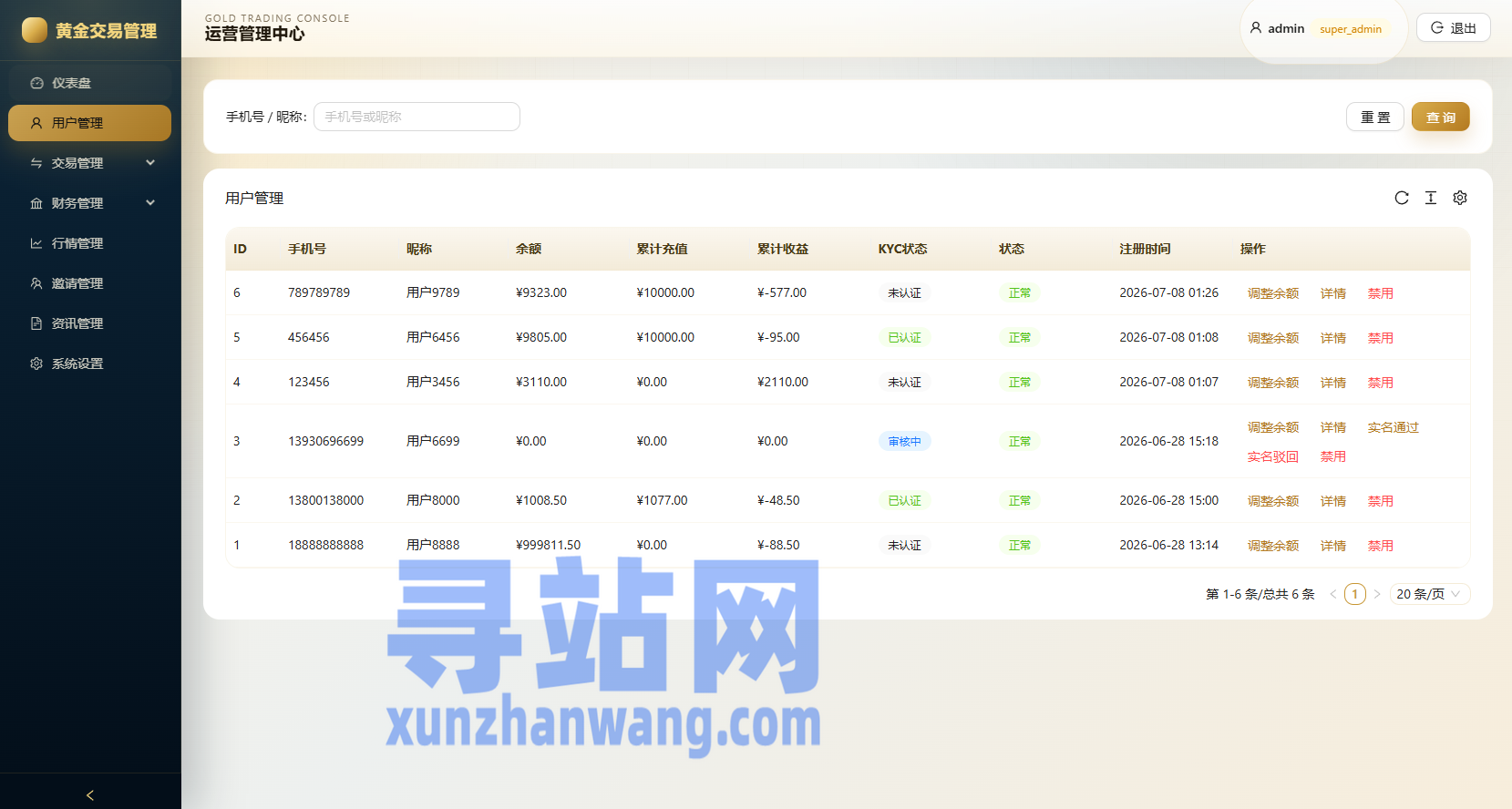Viewport: 1512px width, 809px height.
Task: Open 详情 for user 13800138000
Action: point(1333,501)
